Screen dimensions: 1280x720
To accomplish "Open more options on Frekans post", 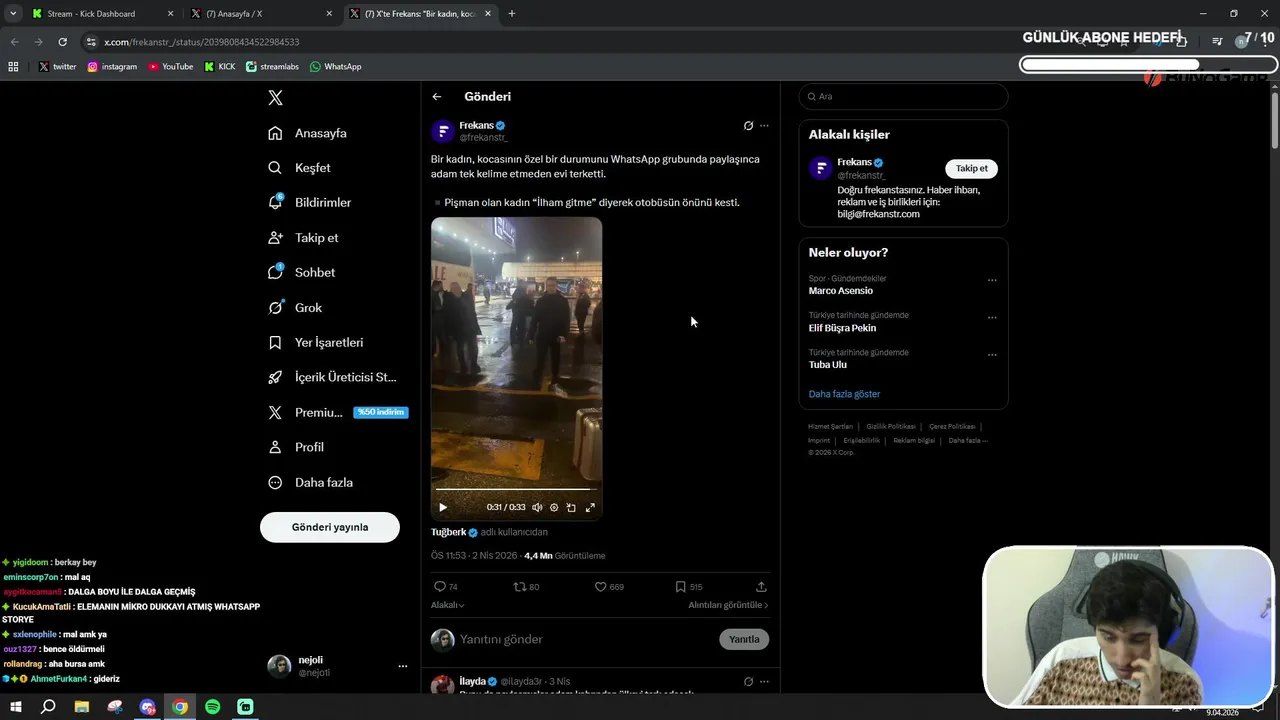I will (x=764, y=126).
